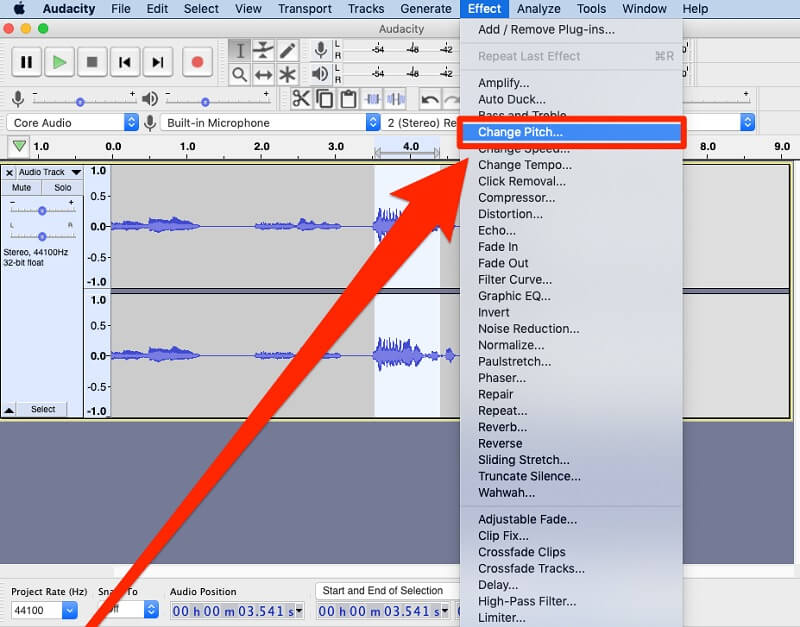Cut the selected audio with scissors icon
Viewport: 800px width, 627px height.
coord(301,100)
